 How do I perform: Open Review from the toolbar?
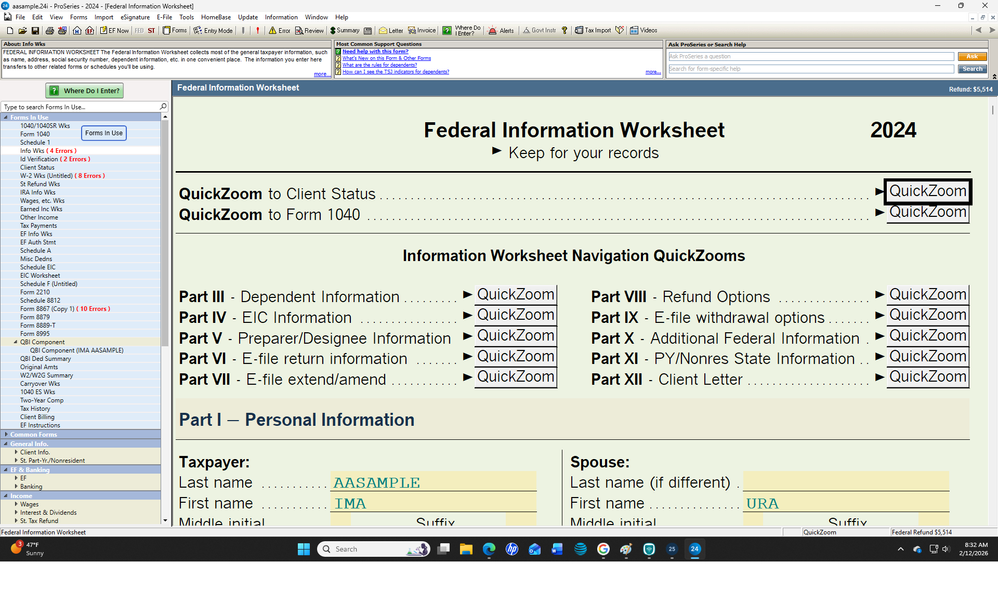[310, 31]
